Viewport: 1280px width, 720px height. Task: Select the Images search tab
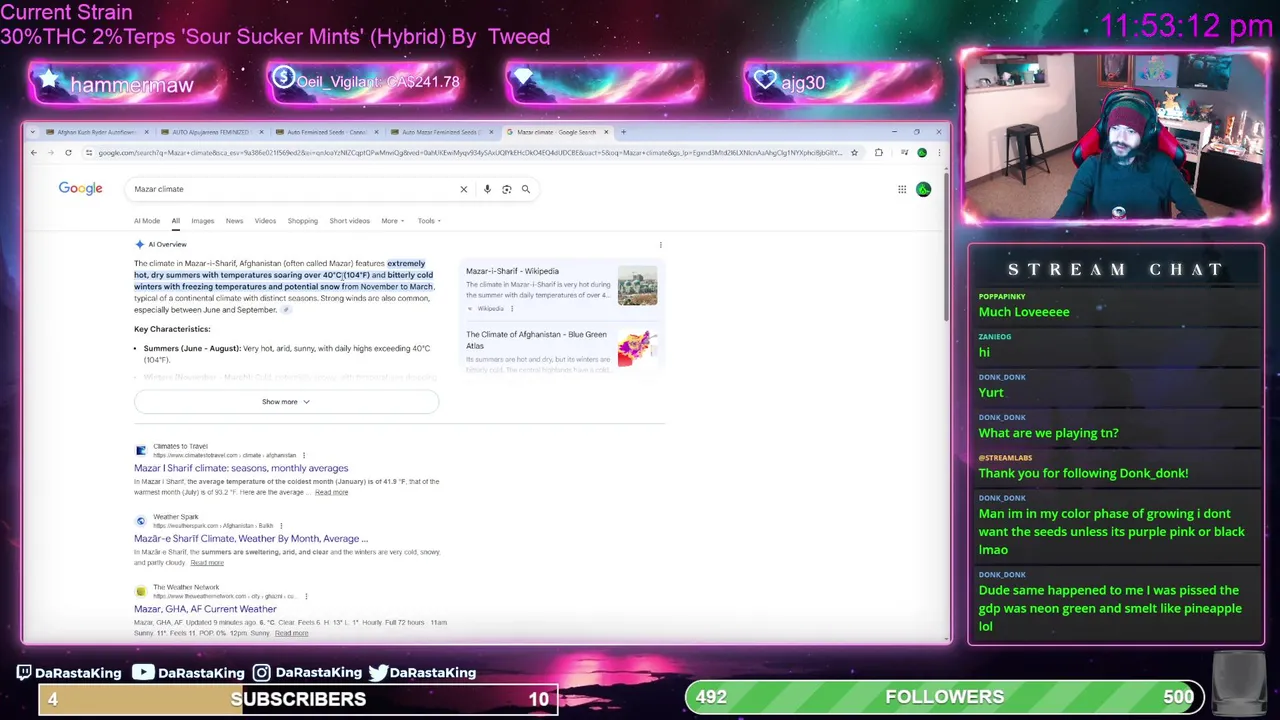[x=203, y=221]
